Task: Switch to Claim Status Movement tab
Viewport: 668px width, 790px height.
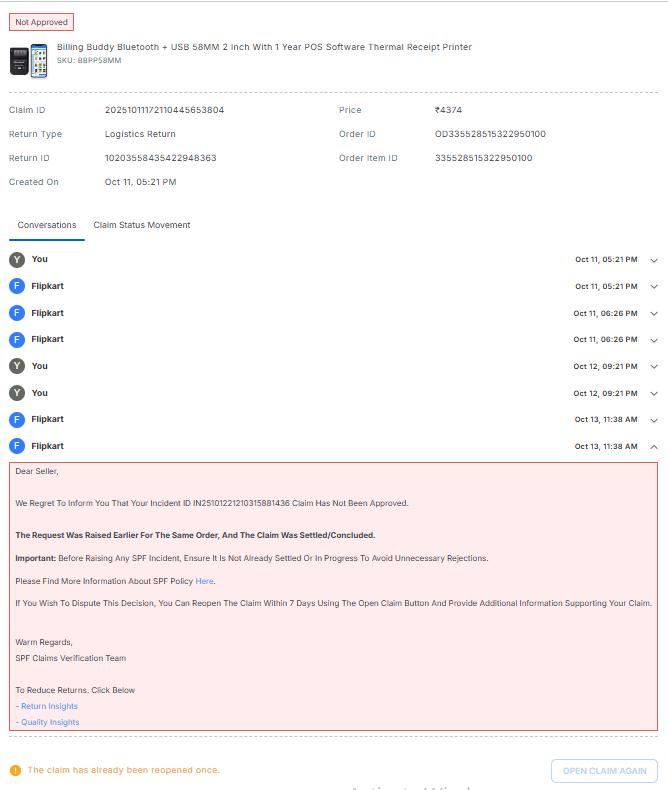Action: (142, 225)
